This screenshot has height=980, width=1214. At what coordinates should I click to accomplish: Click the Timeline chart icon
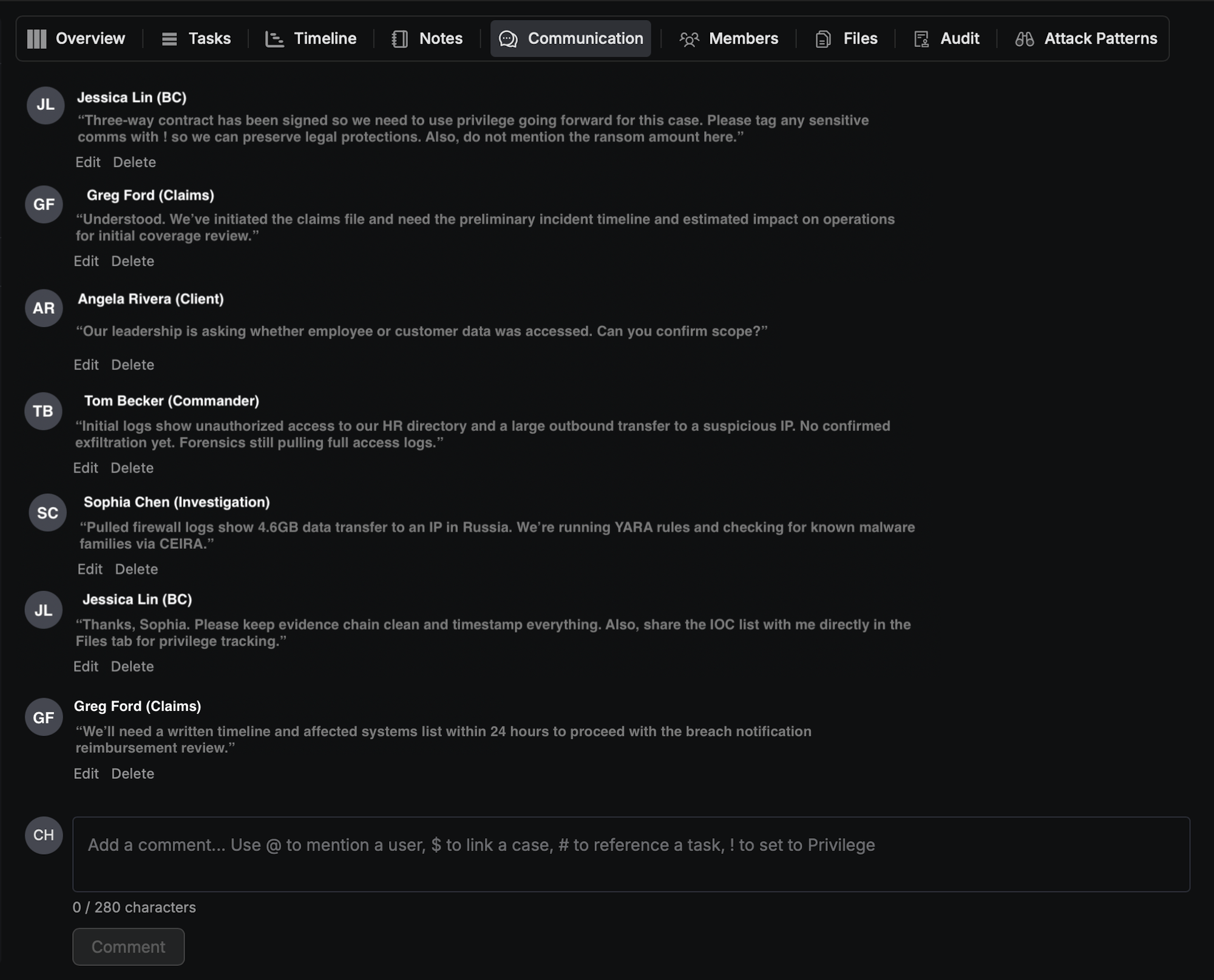pyautogui.click(x=274, y=39)
